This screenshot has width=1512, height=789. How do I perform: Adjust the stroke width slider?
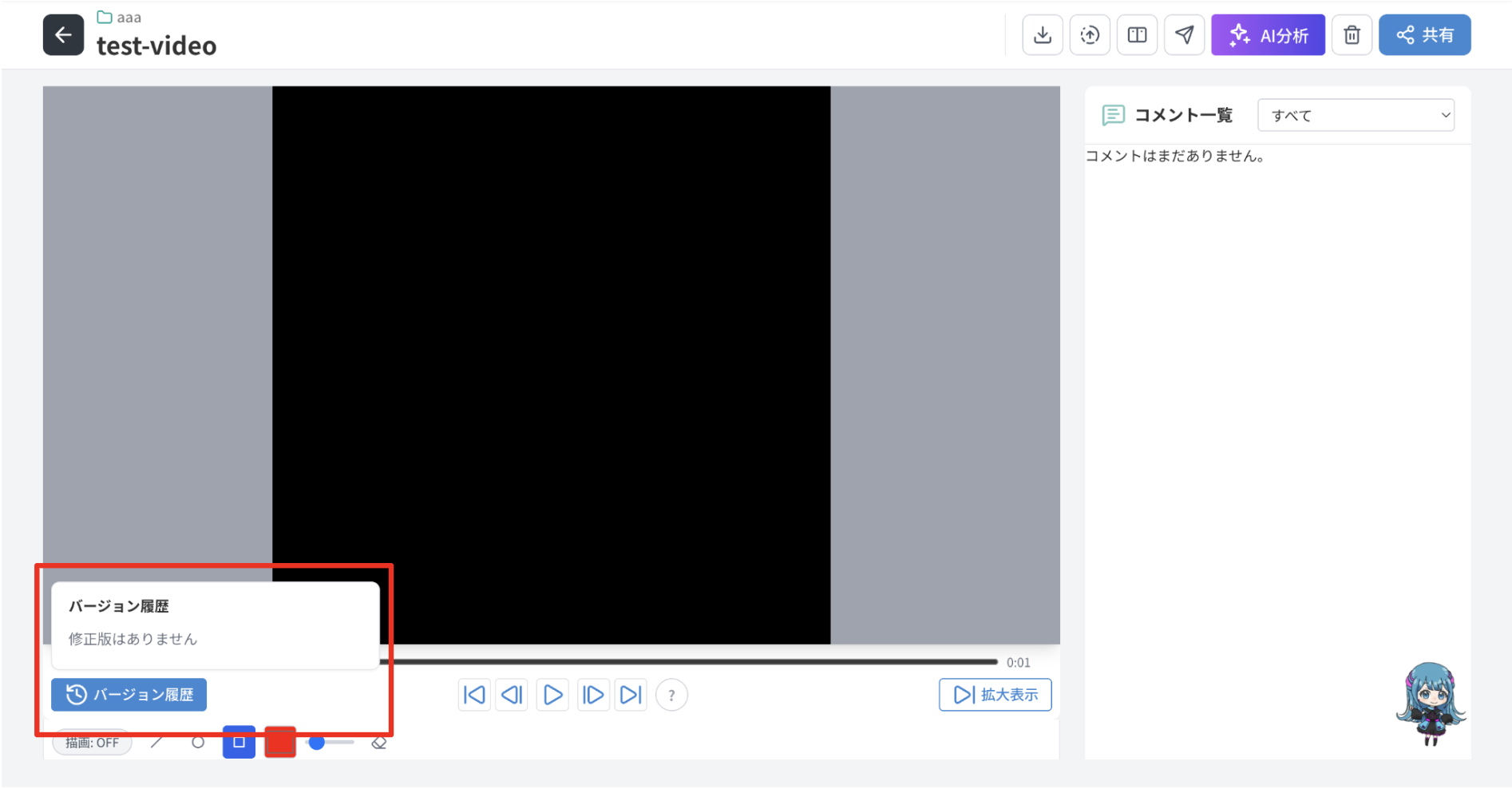(x=331, y=743)
